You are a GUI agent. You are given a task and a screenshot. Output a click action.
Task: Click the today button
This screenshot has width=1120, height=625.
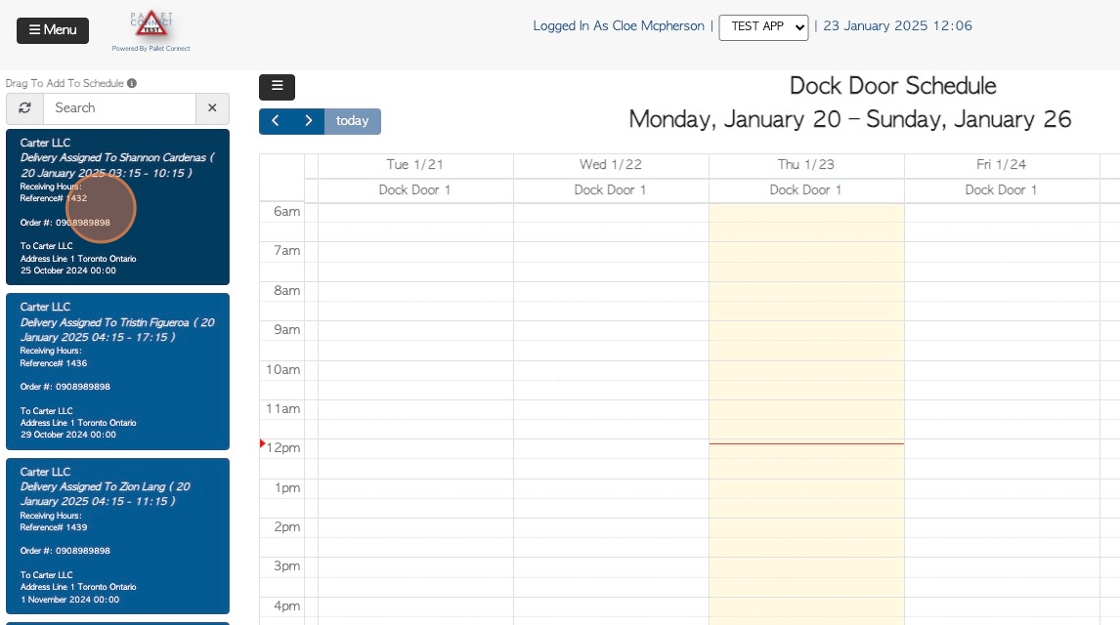352,121
